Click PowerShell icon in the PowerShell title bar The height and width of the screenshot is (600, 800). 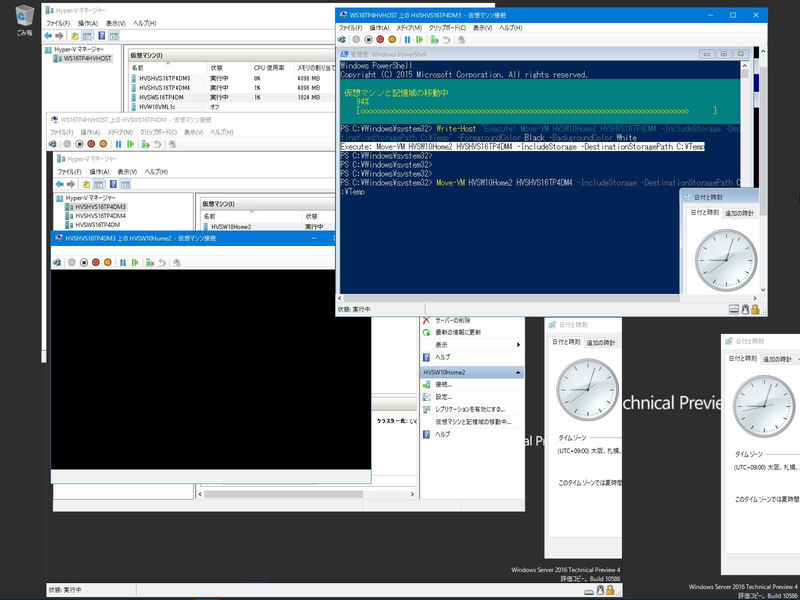click(x=344, y=54)
